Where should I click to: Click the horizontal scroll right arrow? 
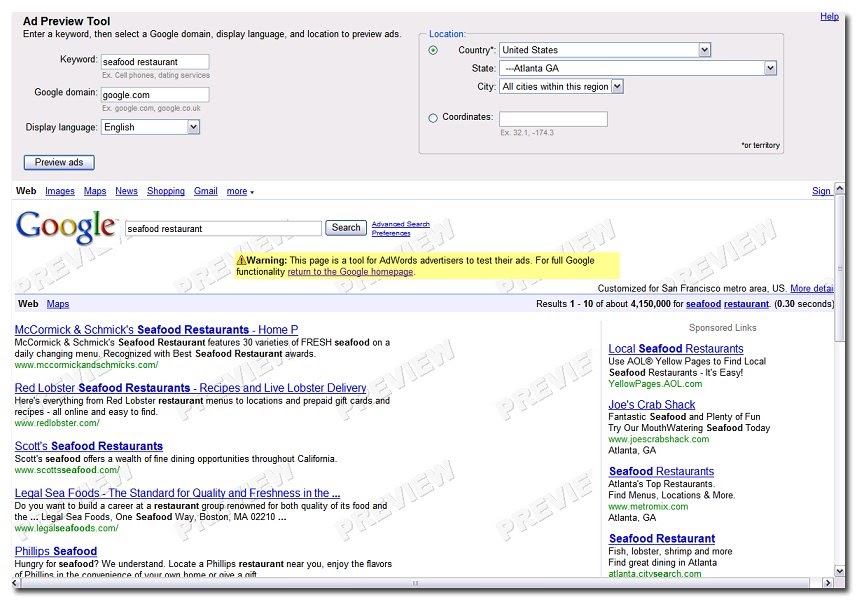pos(828,583)
